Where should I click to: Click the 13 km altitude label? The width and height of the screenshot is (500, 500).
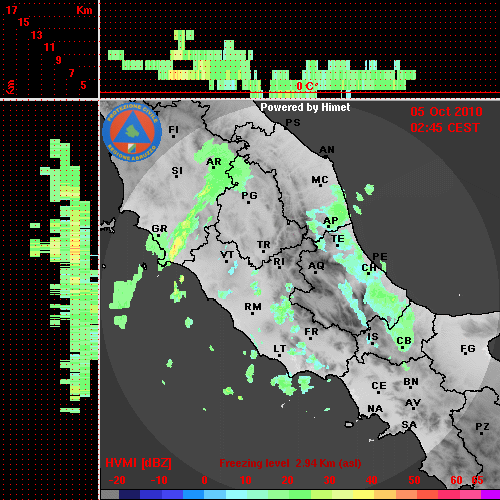[x=37, y=35]
